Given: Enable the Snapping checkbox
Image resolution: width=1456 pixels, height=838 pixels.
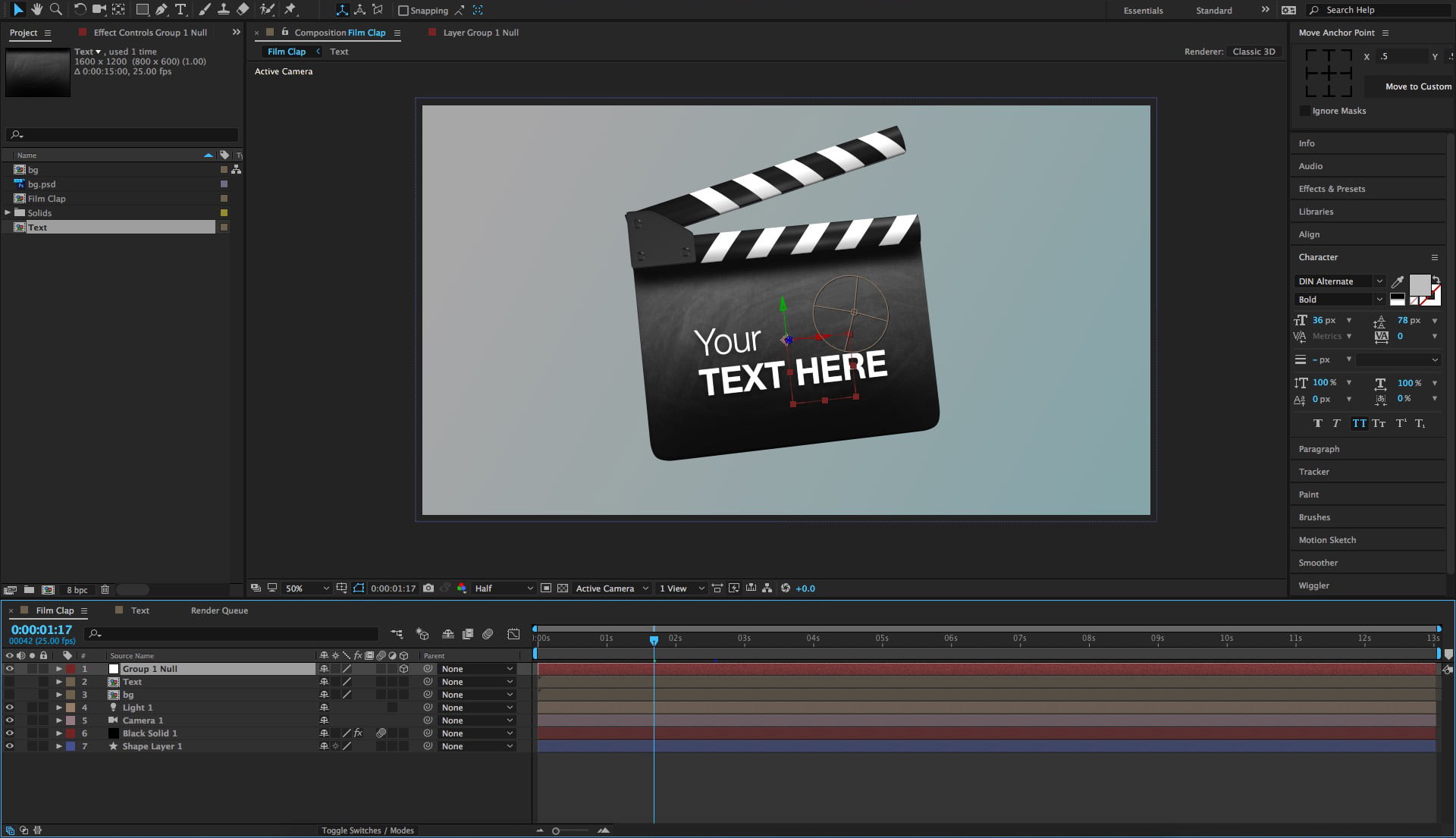Looking at the screenshot, I should pyautogui.click(x=403, y=11).
